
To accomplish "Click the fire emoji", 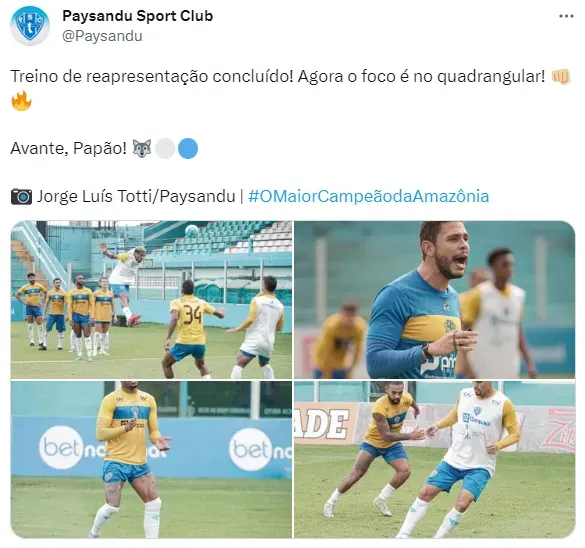I will click(21, 101).
